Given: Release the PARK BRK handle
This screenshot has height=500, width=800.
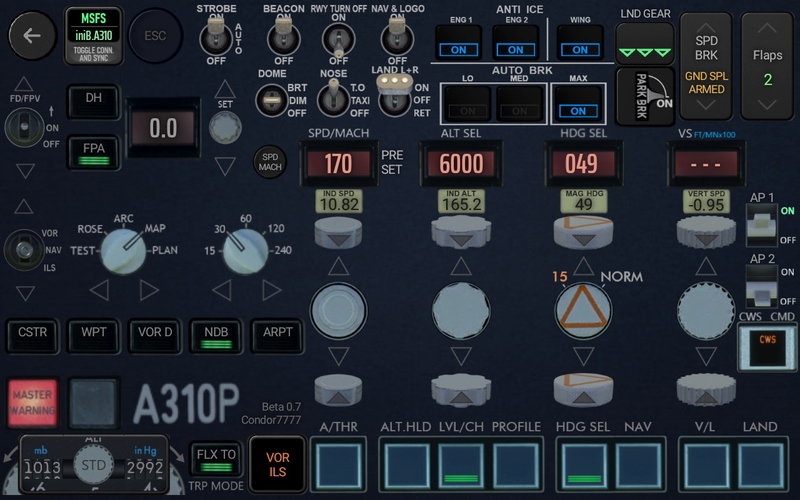Looking at the screenshot, I should point(645,97).
